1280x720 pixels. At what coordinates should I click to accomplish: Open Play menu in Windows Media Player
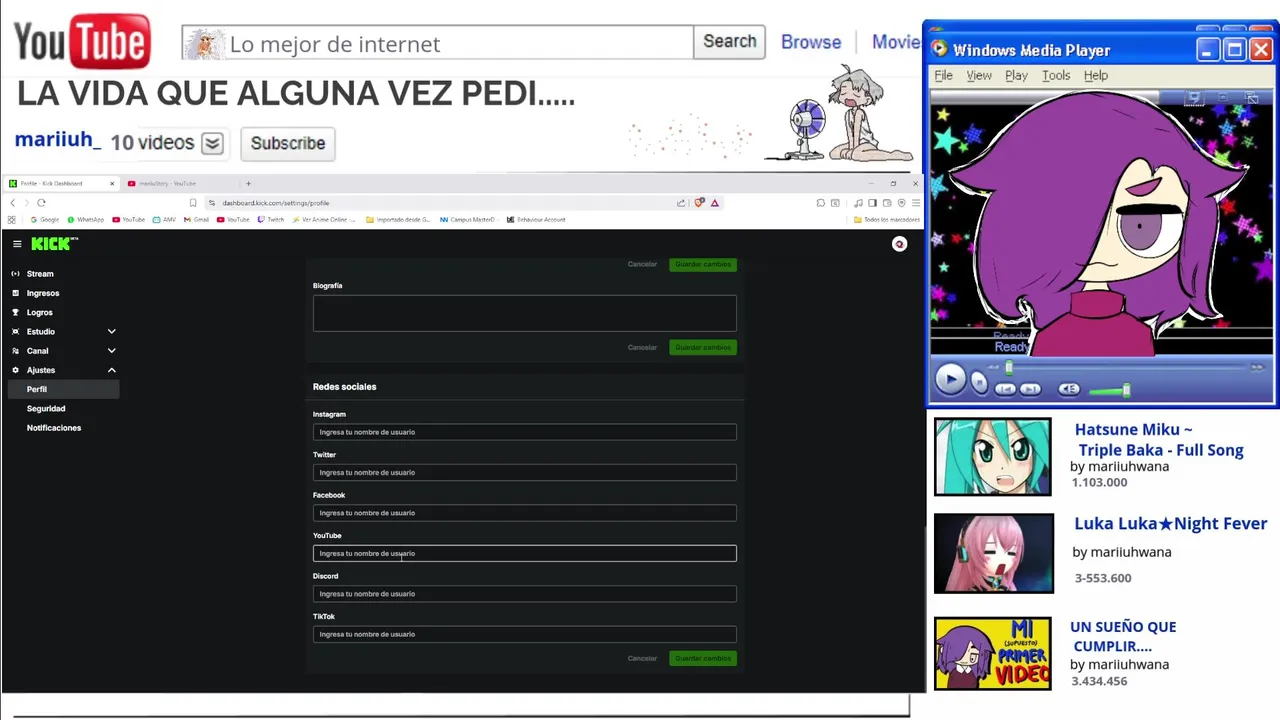[x=1016, y=76]
